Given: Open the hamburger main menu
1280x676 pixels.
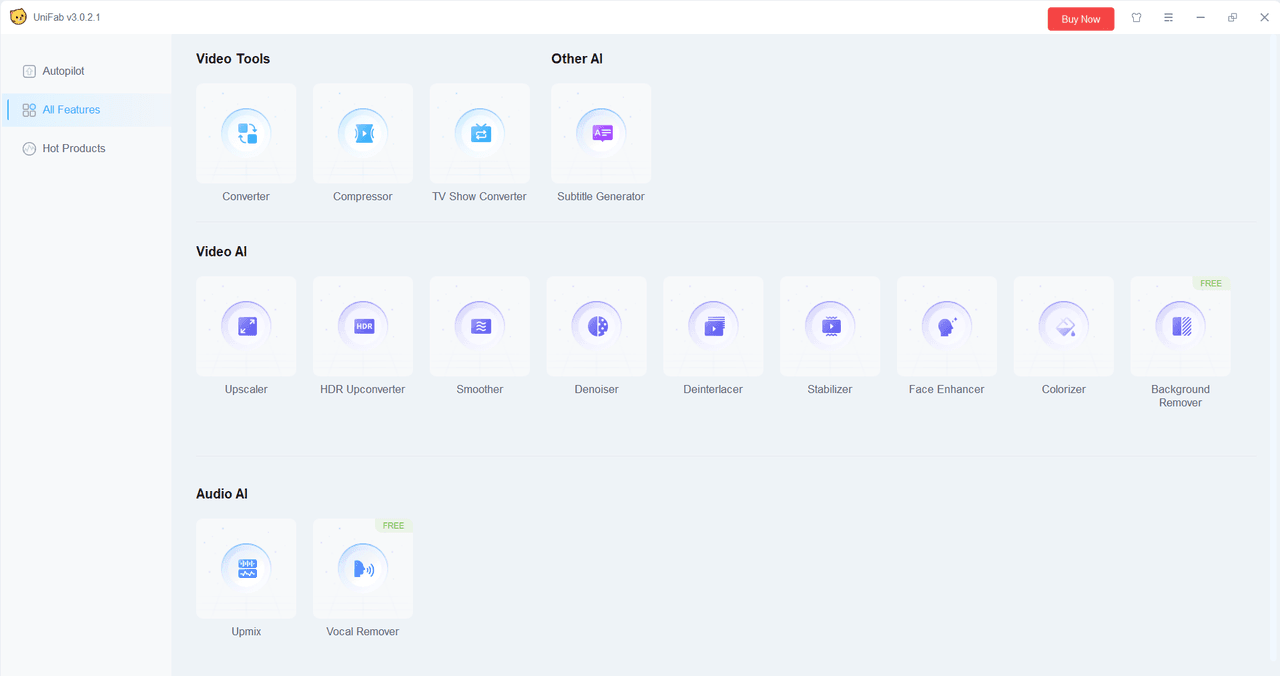Looking at the screenshot, I should tap(1168, 18).
